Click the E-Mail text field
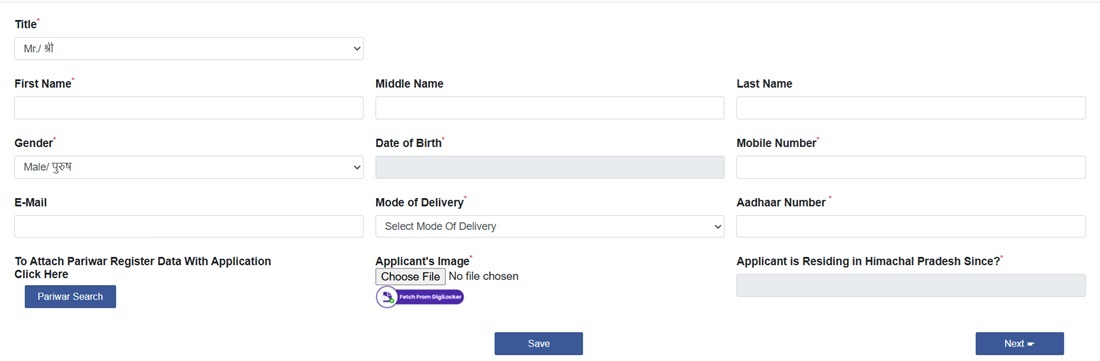This screenshot has width=1100, height=361. tap(189, 226)
